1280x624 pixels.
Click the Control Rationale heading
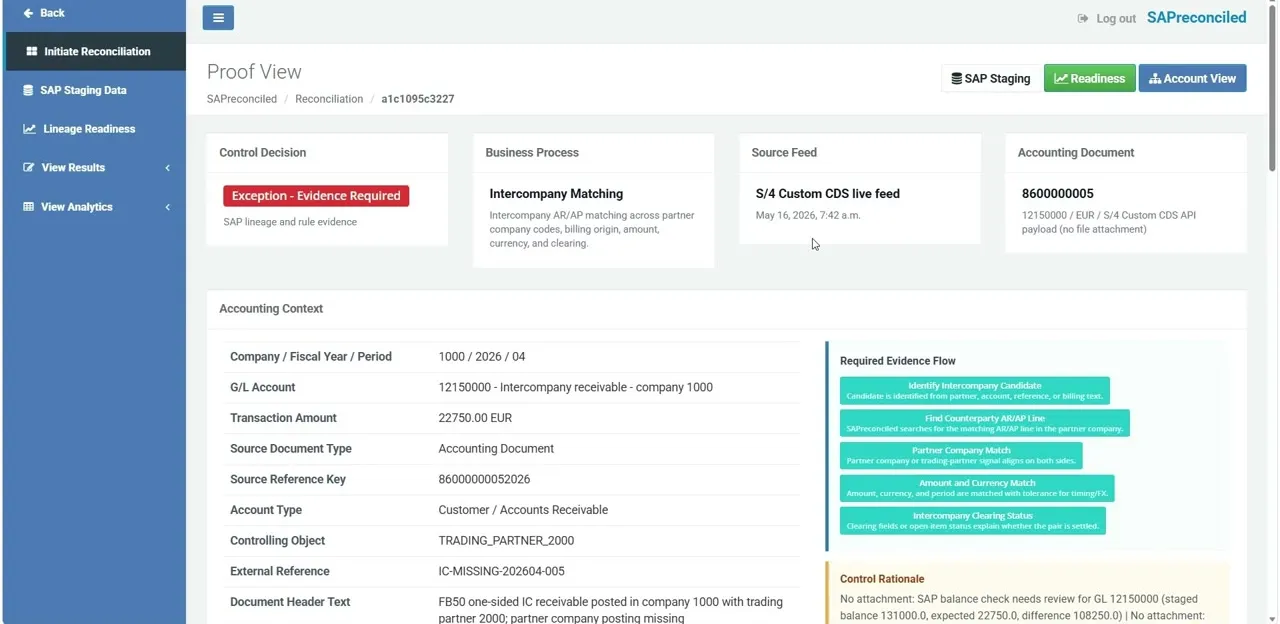(882, 579)
